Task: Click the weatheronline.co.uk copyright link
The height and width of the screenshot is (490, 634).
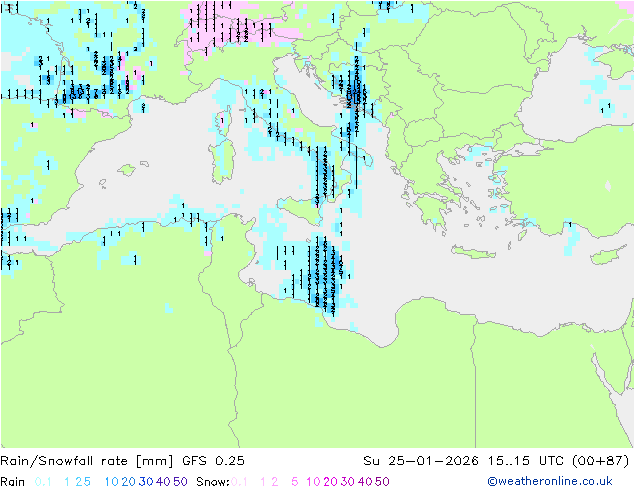Action: point(550,482)
